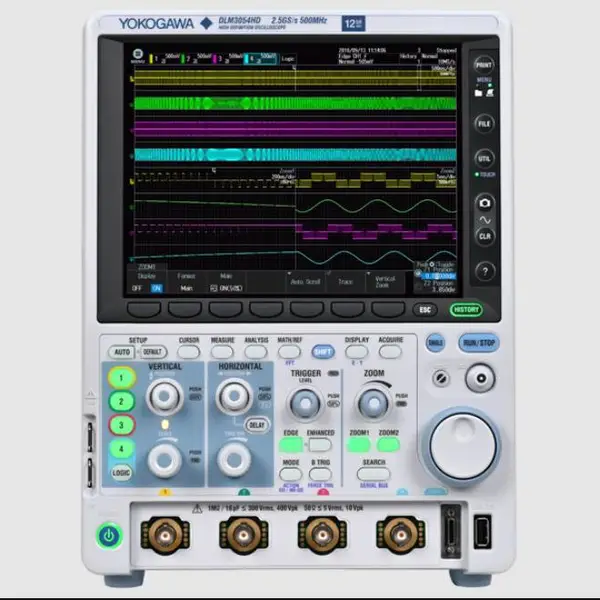600x600 pixels.
Task: Toggle channel 4 button in VERTICAL section
Action: [x=121, y=448]
